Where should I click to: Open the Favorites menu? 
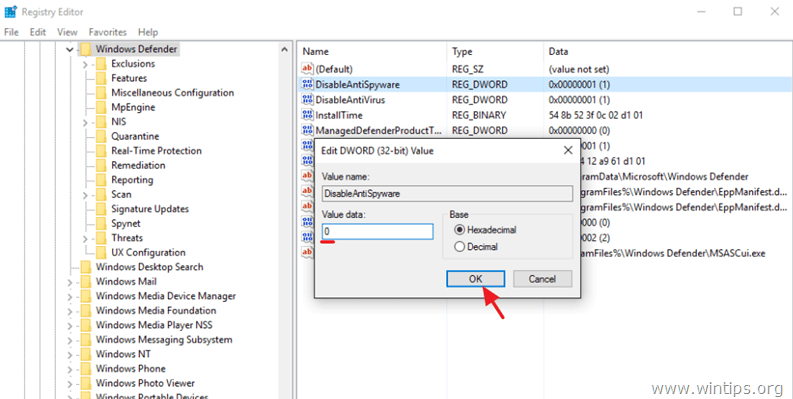pos(108,32)
